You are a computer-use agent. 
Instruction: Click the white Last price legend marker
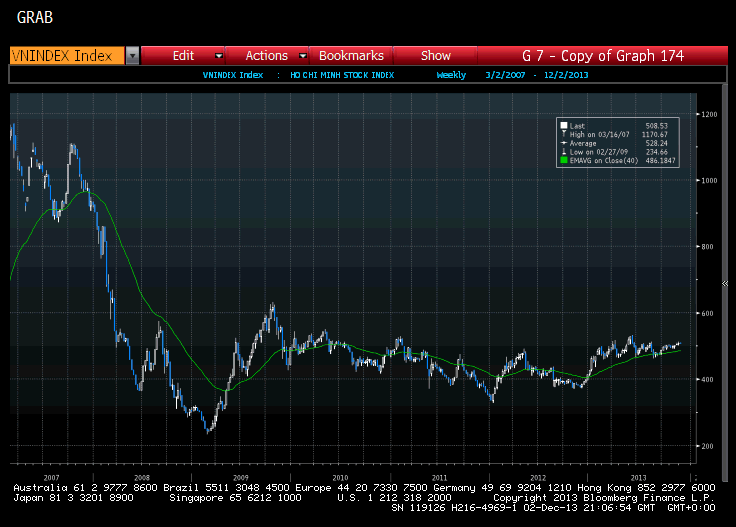click(x=564, y=125)
